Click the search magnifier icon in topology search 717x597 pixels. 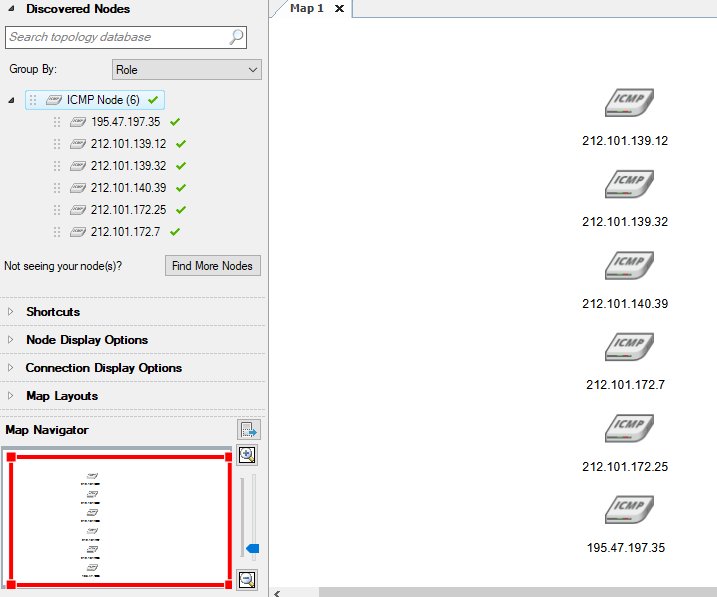pos(236,37)
